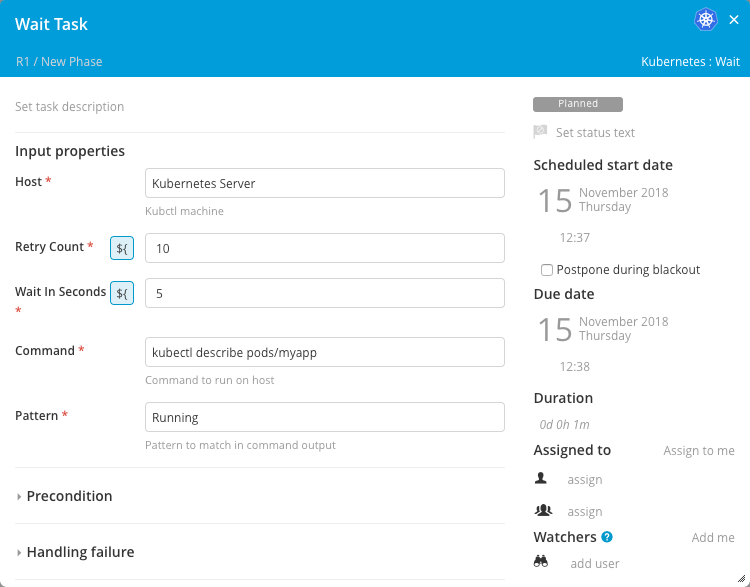The width and height of the screenshot is (750, 587).
Task: Click the Assign to me link
Action: click(x=698, y=451)
